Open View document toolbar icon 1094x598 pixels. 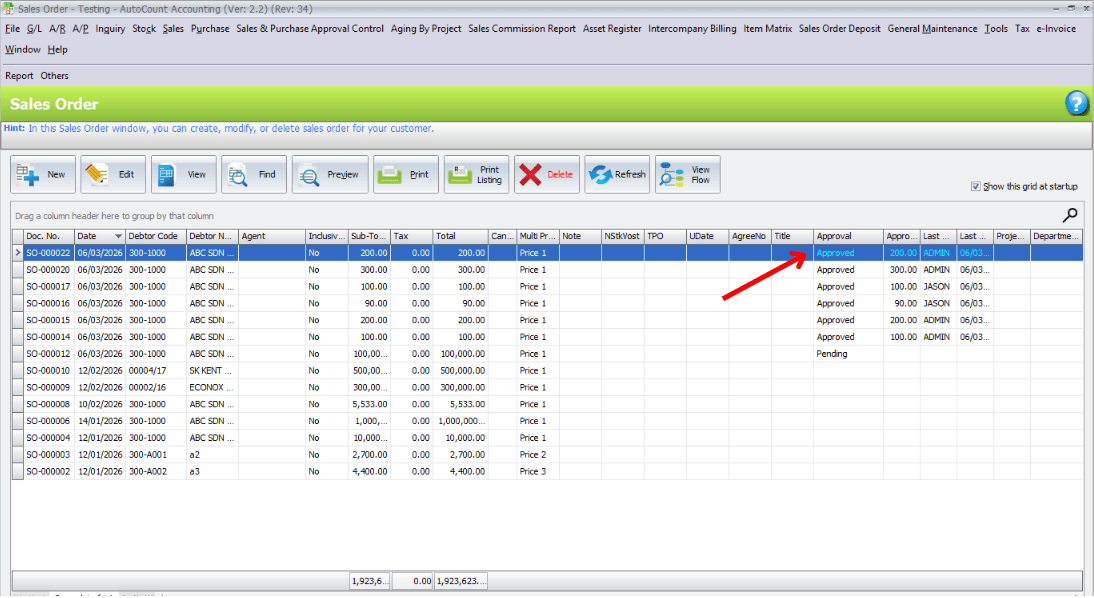(167, 175)
